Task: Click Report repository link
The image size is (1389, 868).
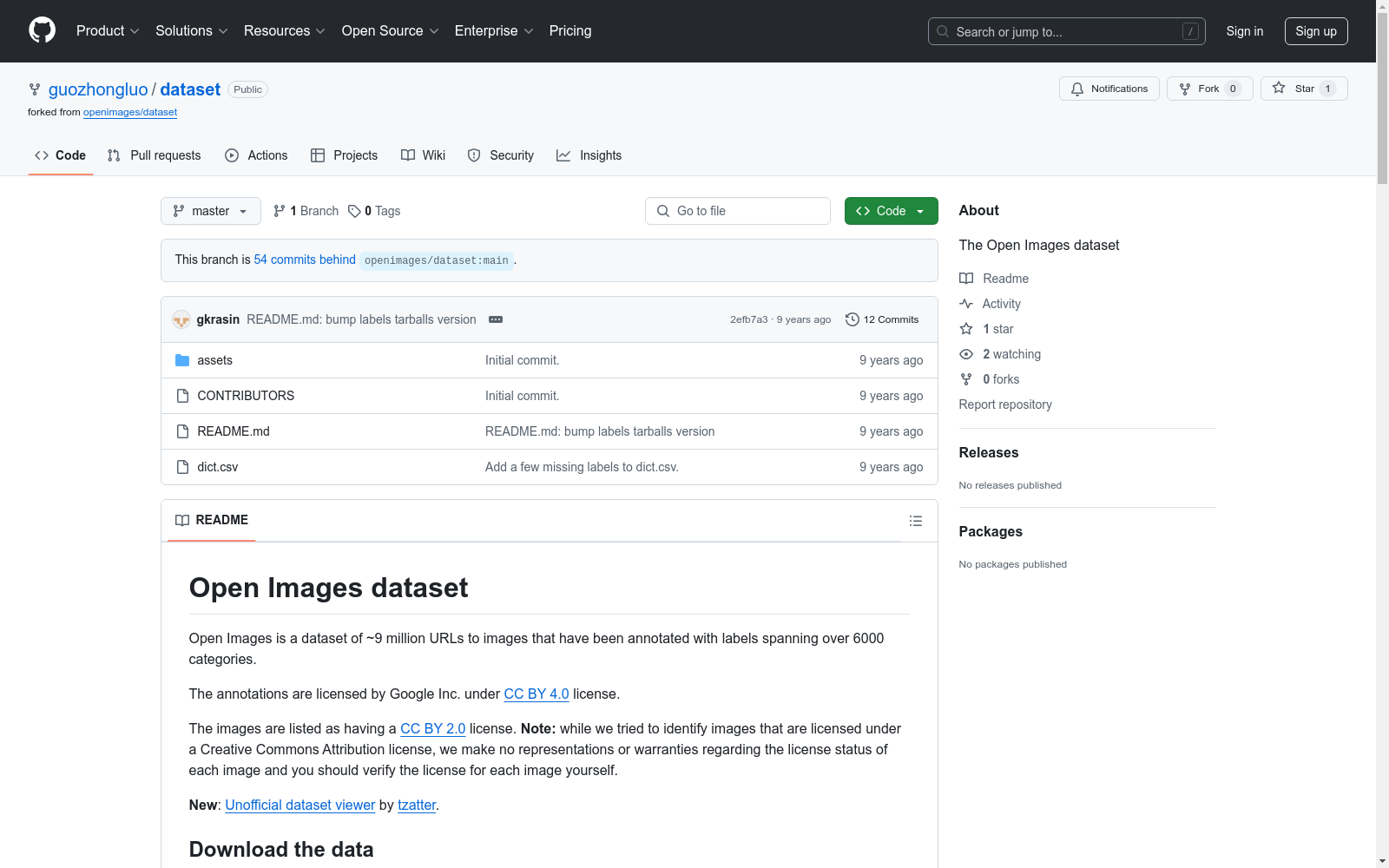Action: [1005, 404]
